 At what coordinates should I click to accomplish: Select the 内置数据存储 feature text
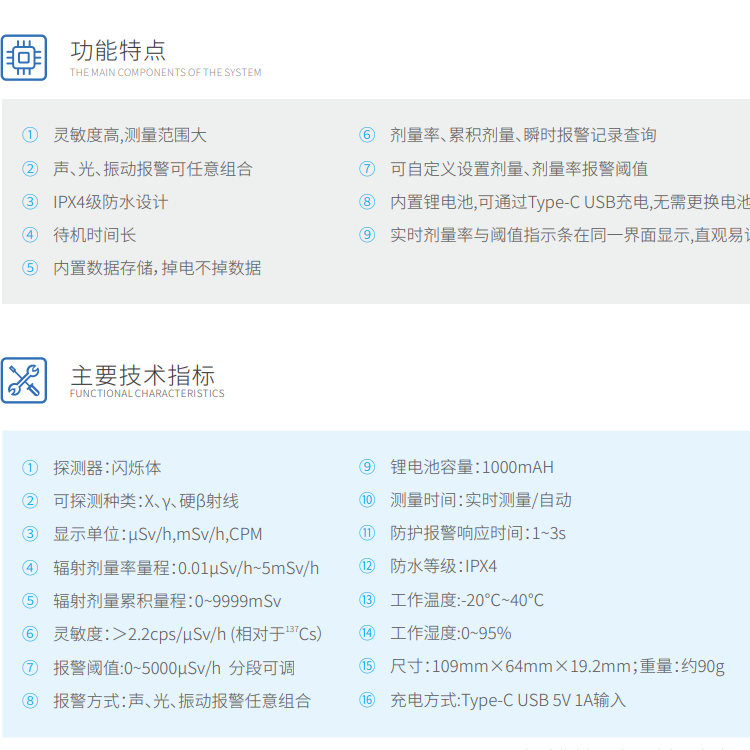(x=157, y=267)
